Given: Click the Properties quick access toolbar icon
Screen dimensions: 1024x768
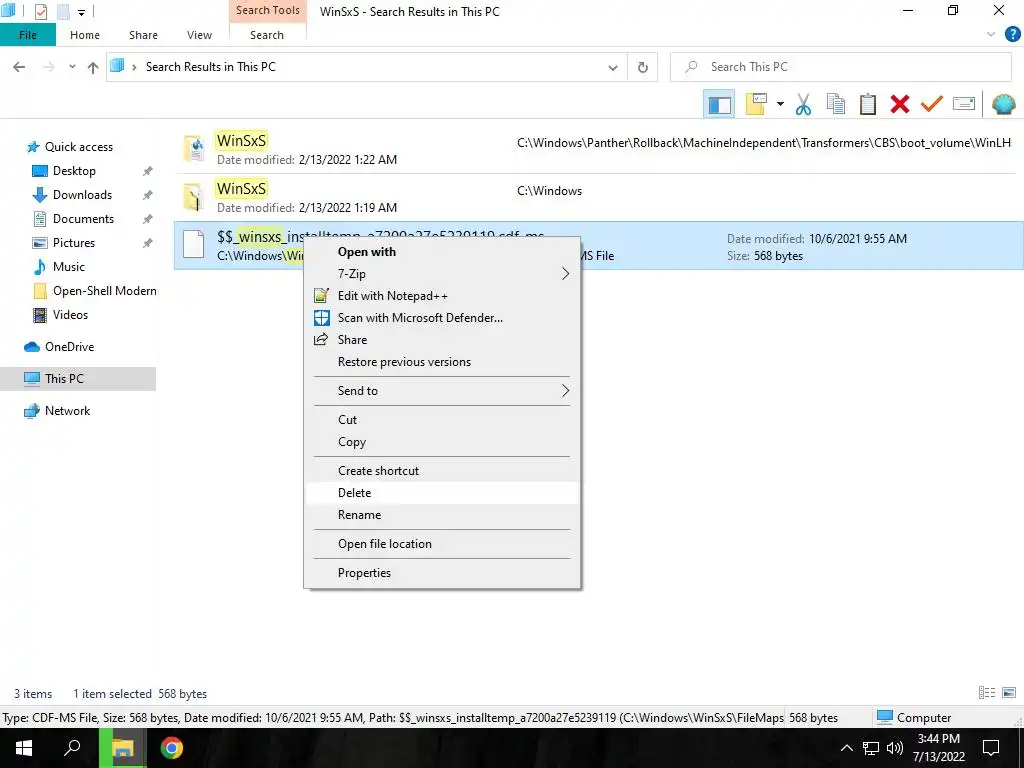Looking at the screenshot, I should coord(40,12).
